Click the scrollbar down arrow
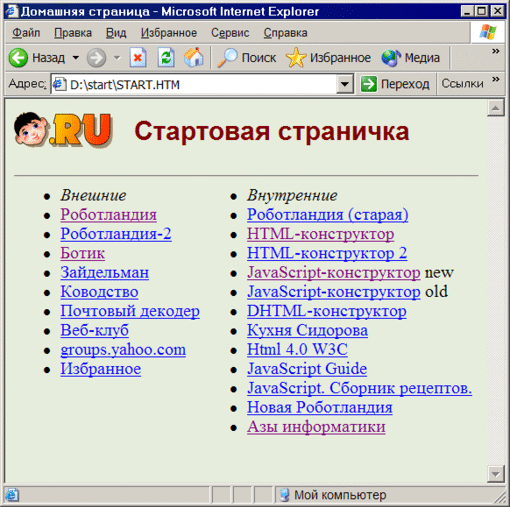Screen dimensions: 510x507 click(495, 474)
